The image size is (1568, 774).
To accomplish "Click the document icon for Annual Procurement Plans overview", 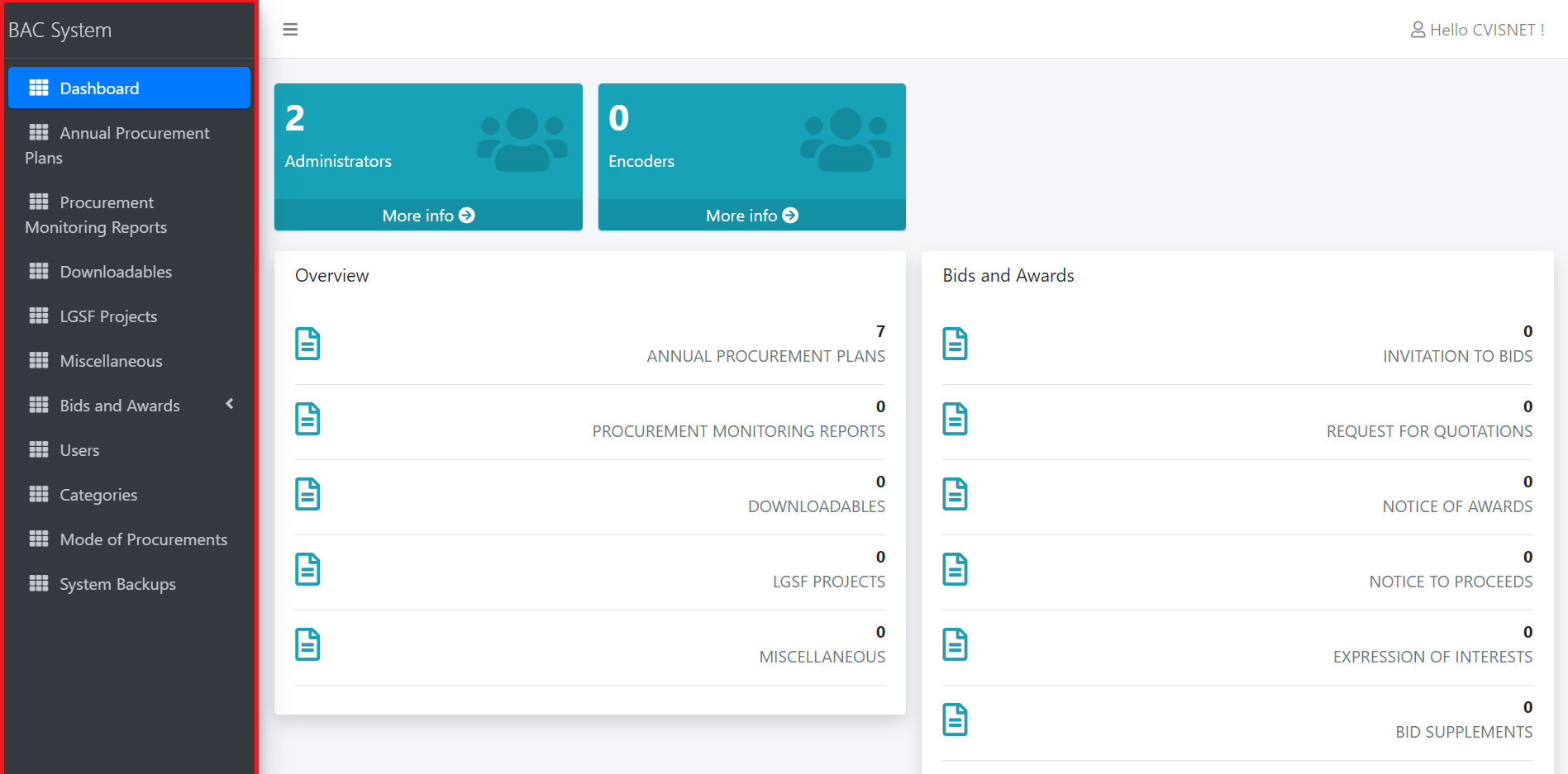I will pyautogui.click(x=307, y=344).
